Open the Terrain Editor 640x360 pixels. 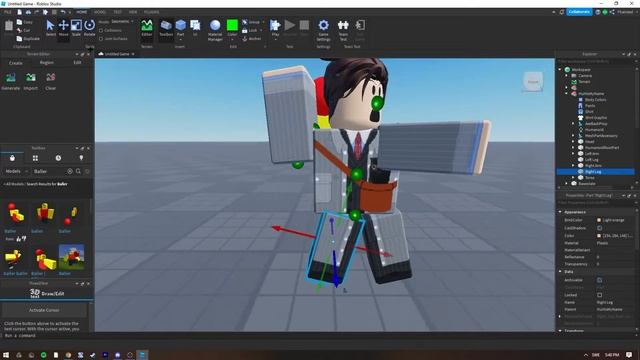click(147, 28)
